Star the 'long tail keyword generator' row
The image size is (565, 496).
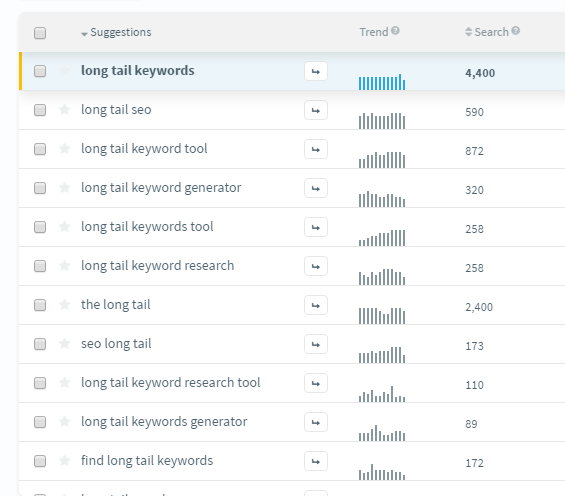point(64,187)
